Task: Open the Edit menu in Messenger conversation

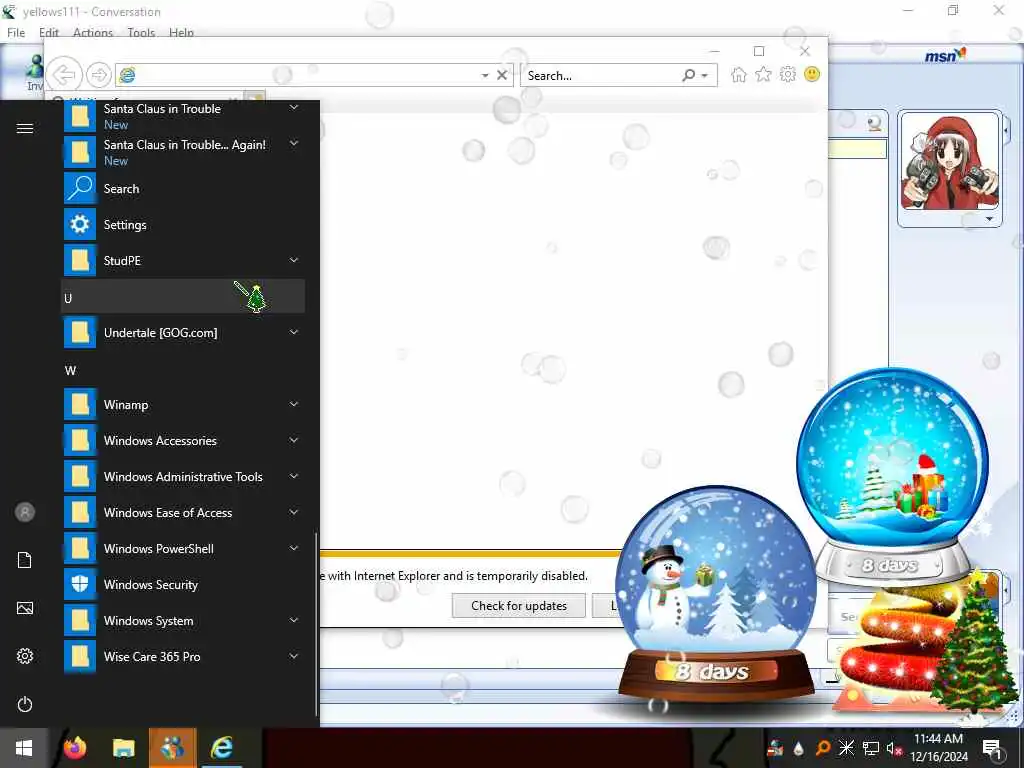Action: (49, 33)
